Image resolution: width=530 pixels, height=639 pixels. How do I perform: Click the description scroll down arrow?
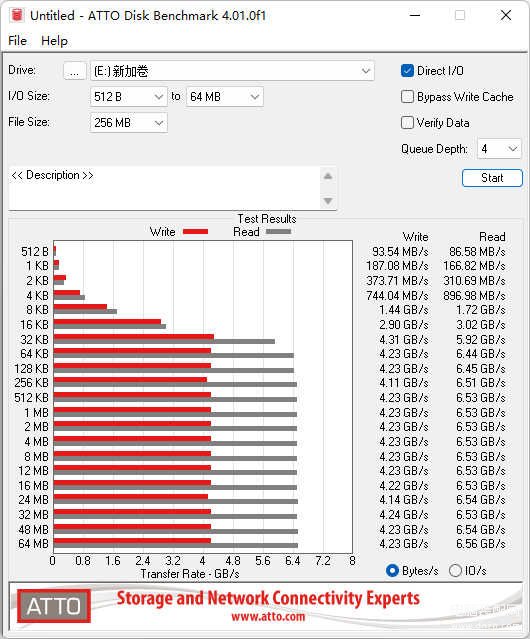tap(328, 201)
